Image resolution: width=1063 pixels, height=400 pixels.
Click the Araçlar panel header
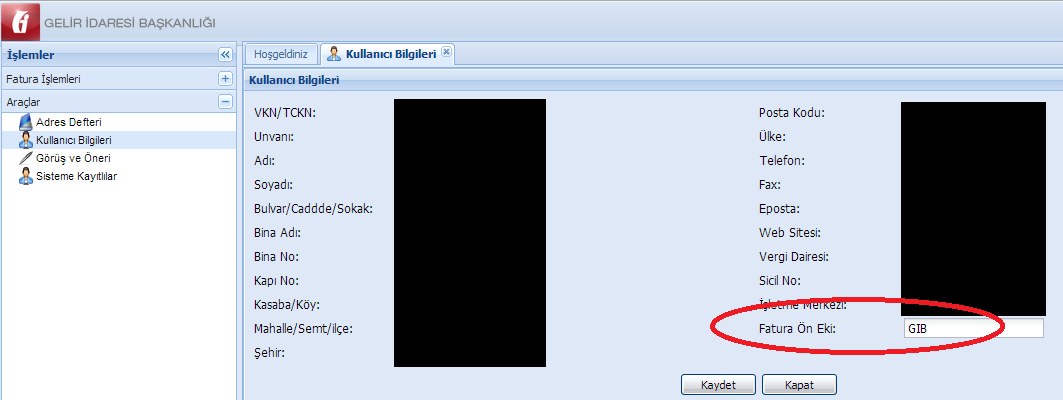[x=118, y=102]
